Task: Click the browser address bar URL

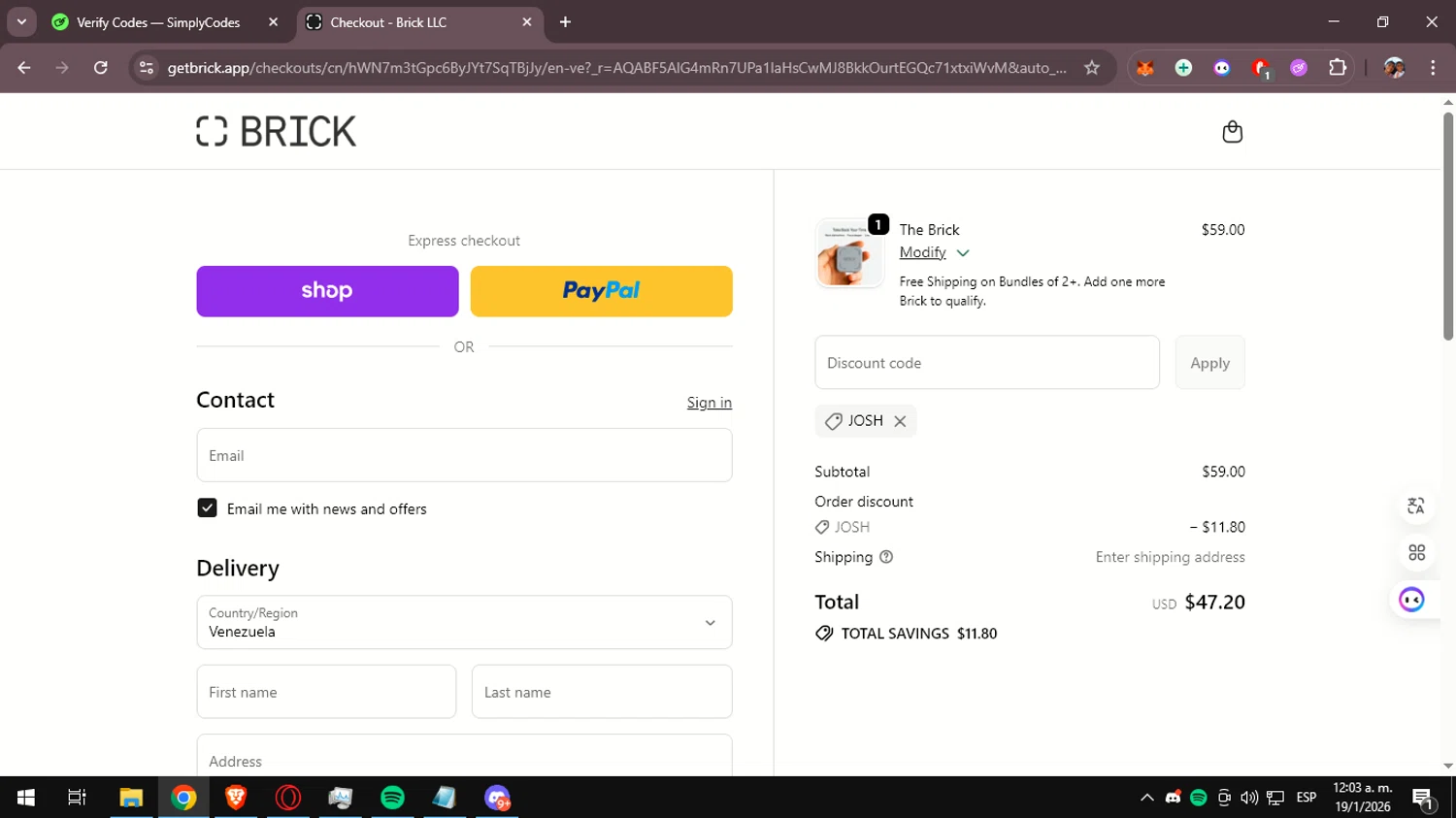Action: point(616,68)
